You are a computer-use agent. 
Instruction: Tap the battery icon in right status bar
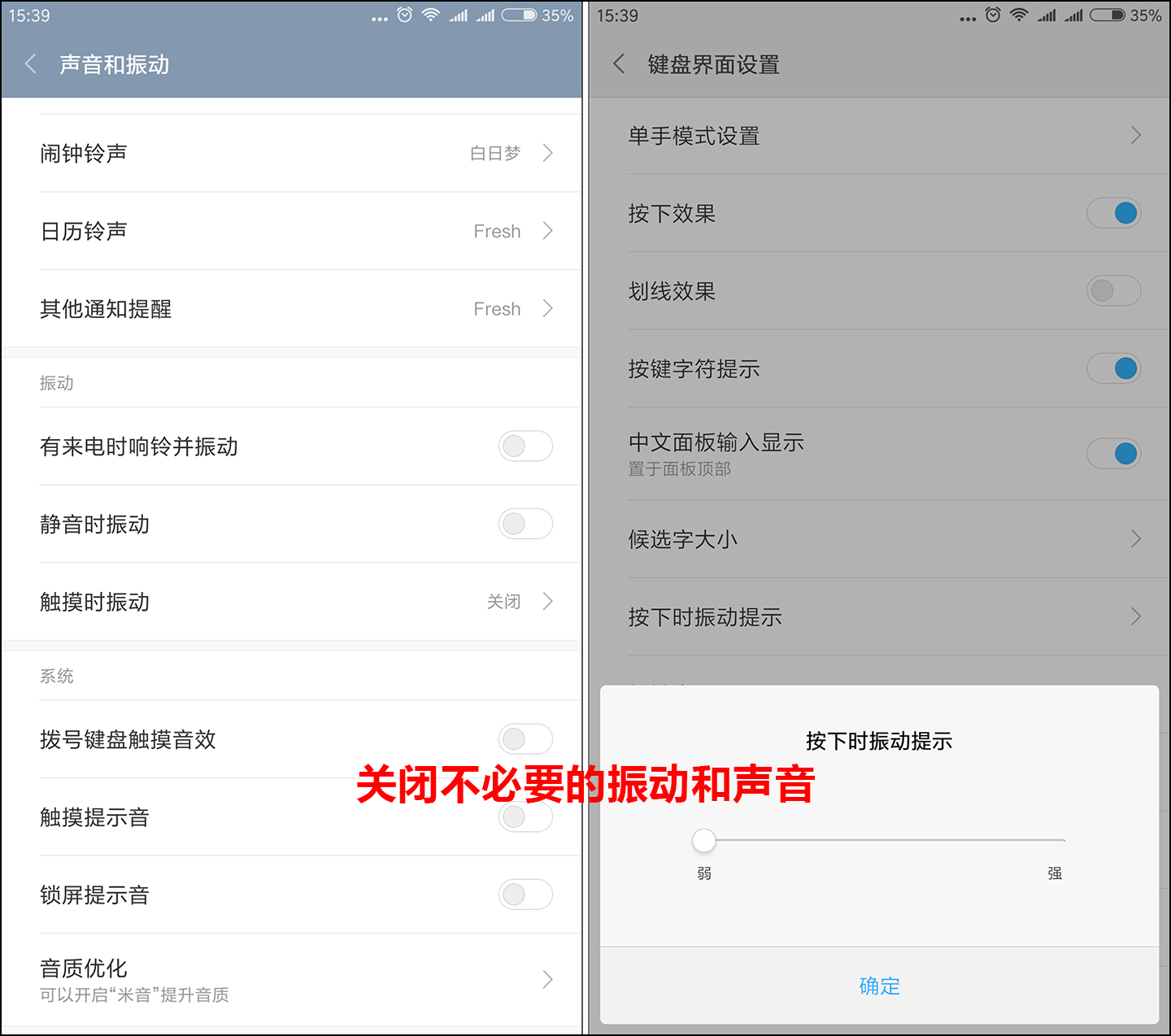click(x=1107, y=15)
